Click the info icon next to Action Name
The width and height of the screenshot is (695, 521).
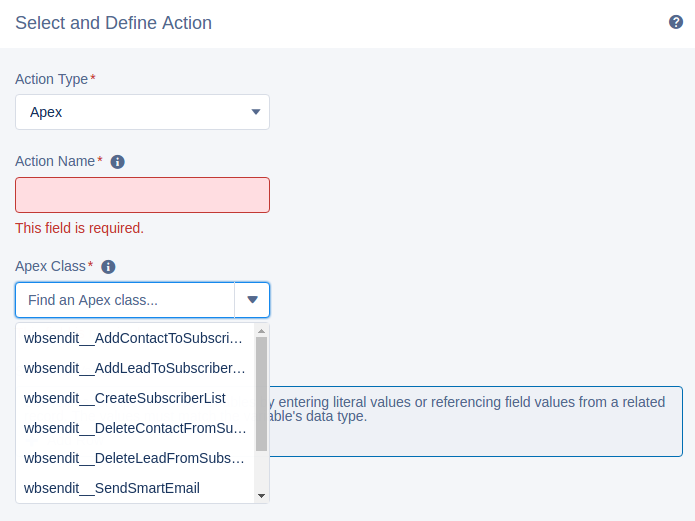point(117,162)
